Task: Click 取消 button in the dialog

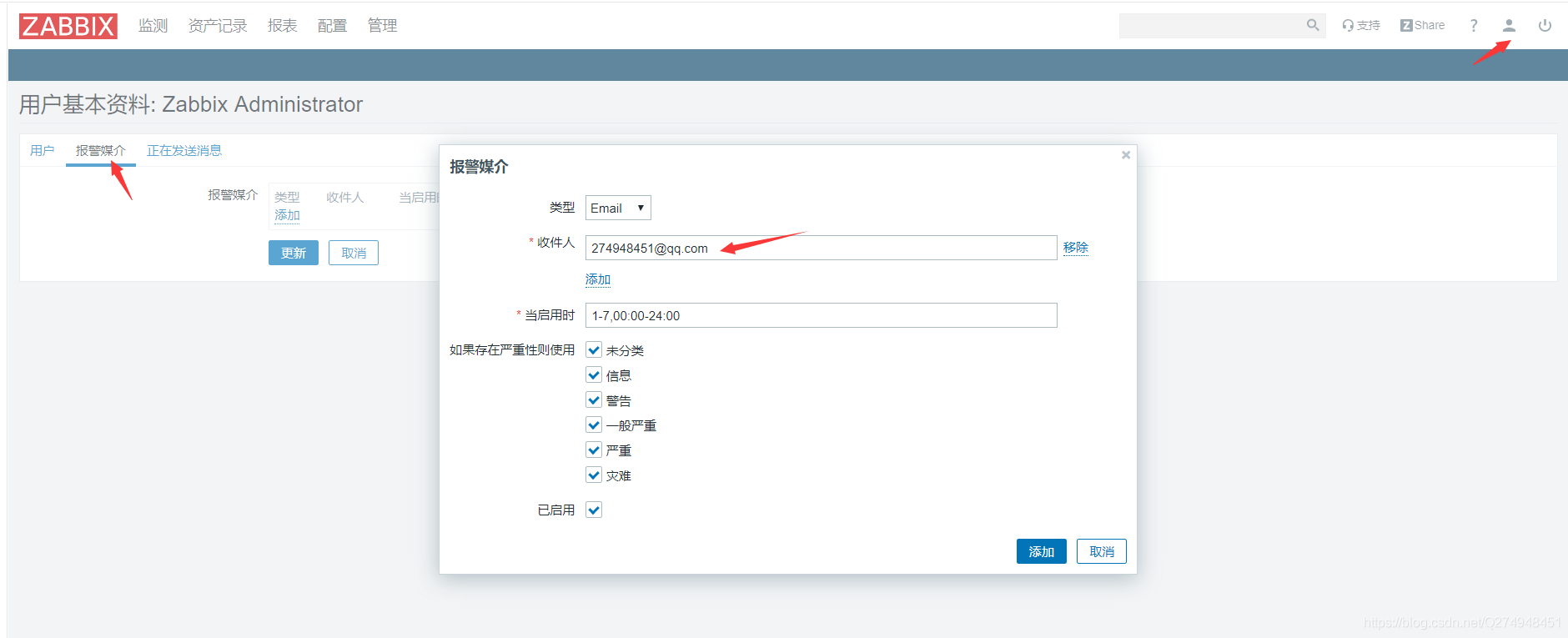Action: (1102, 551)
